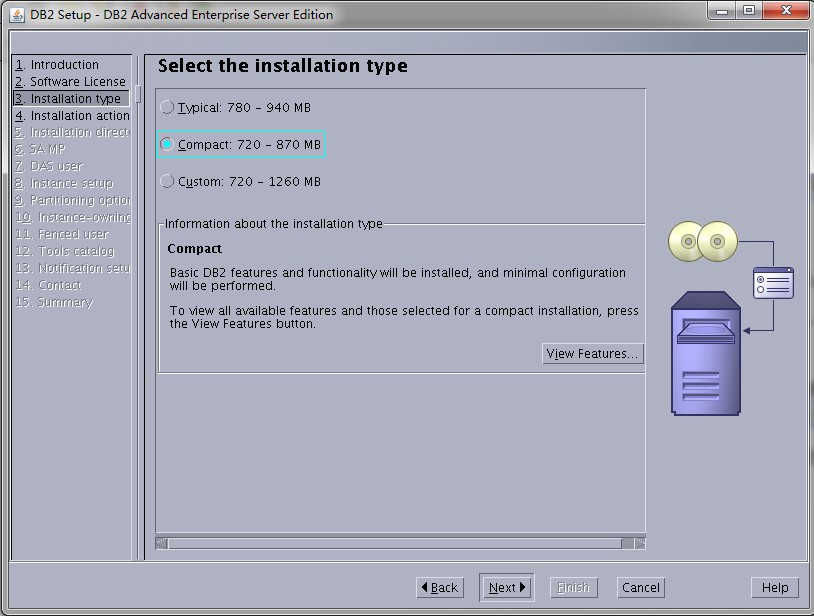Open the View Features dialog
The height and width of the screenshot is (616, 814).
tap(592, 353)
